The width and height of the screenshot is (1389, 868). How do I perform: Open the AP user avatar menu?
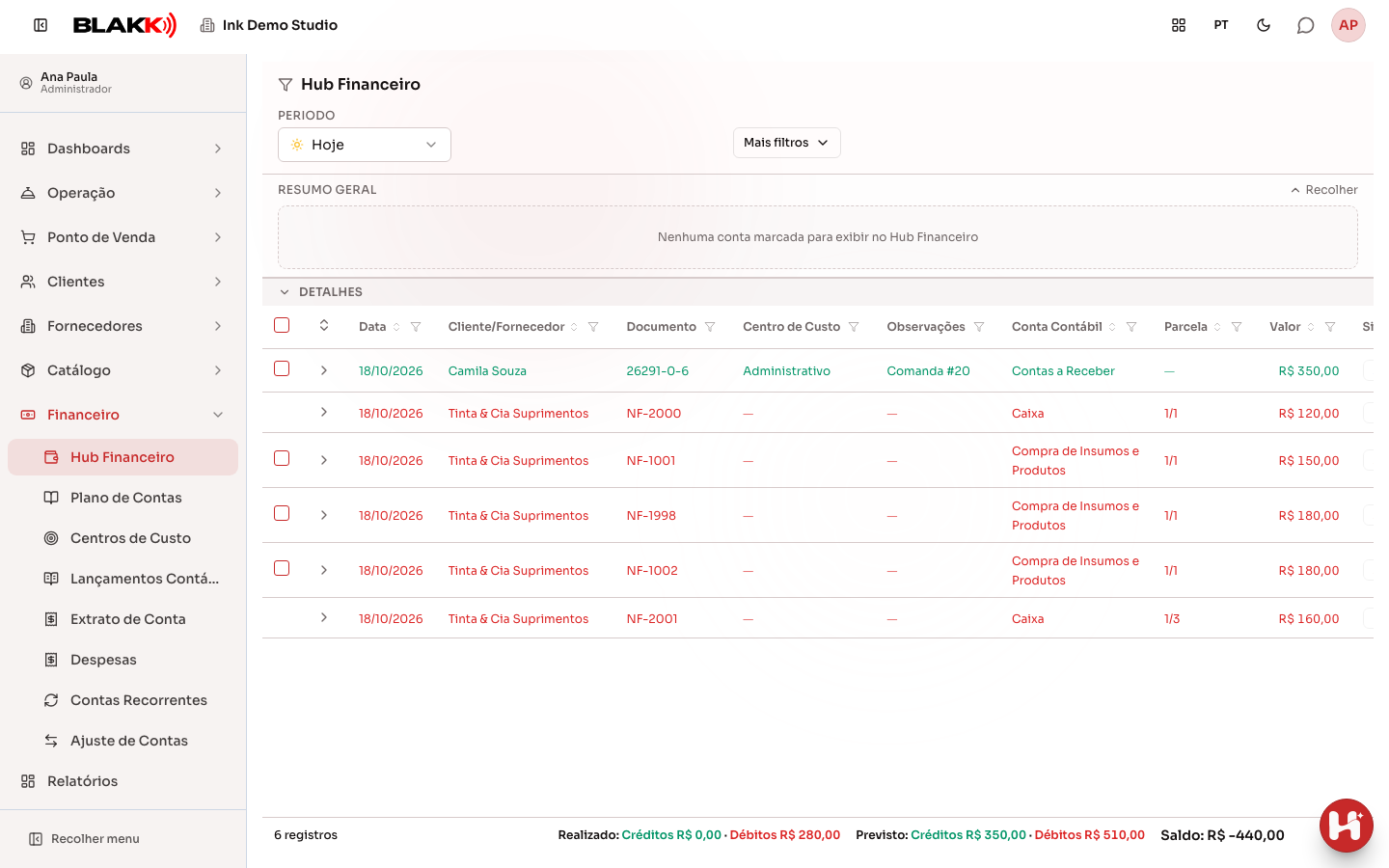tap(1348, 25)
